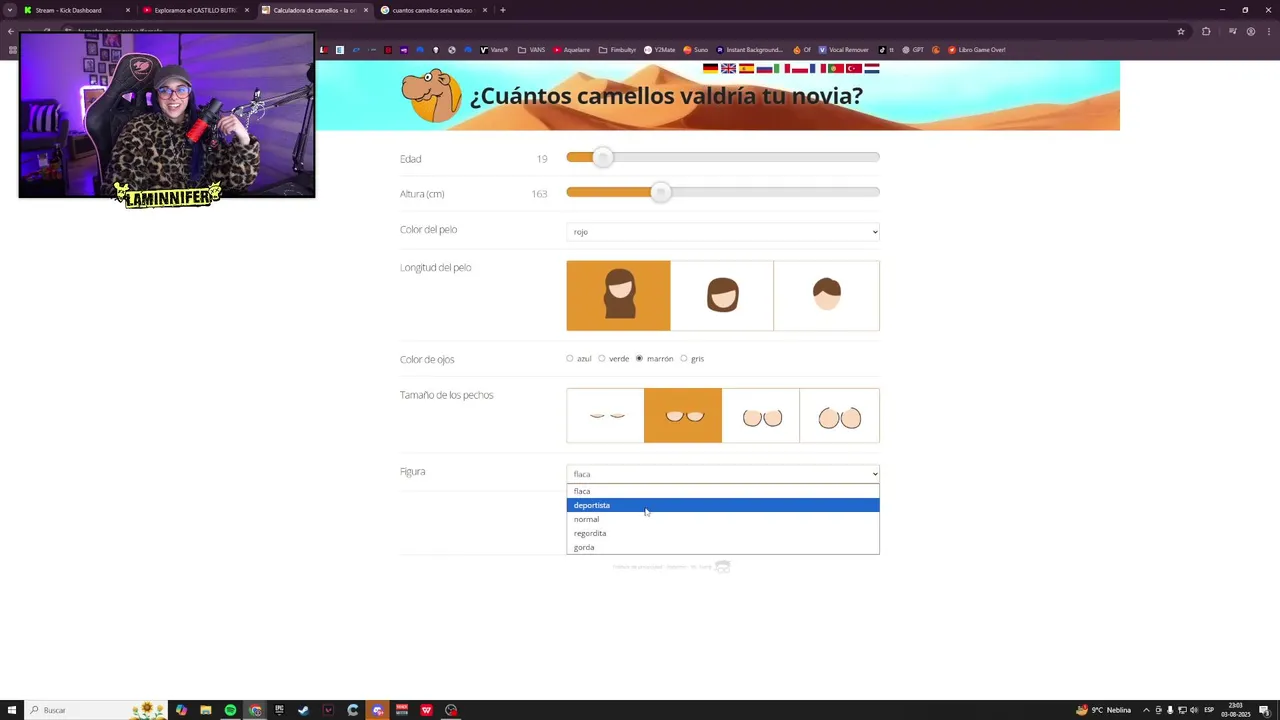Open the browser extensions puzzle icon

(x=1206, y=31)
